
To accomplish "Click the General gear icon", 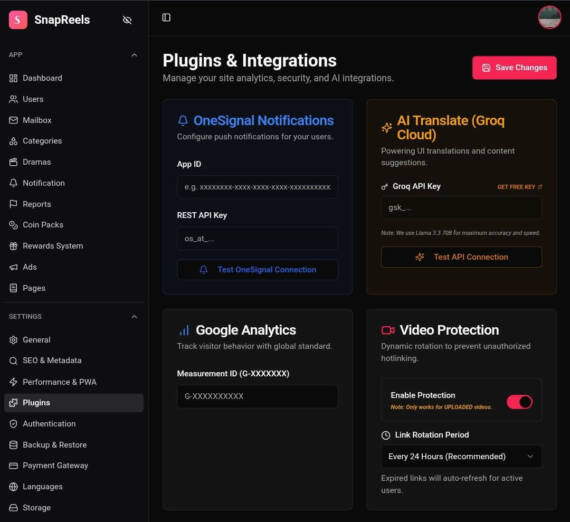I will click(13, 340).
